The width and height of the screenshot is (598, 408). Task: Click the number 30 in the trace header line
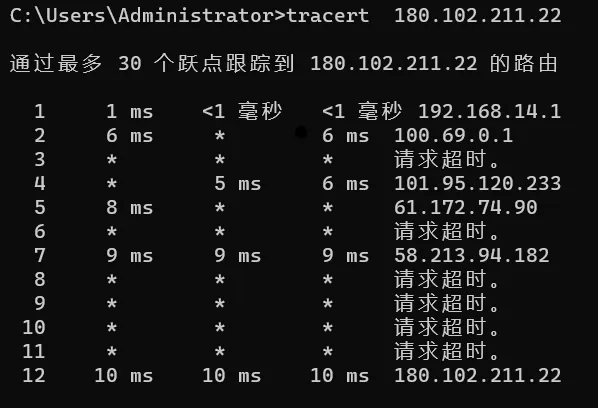[x=130, y=64]
